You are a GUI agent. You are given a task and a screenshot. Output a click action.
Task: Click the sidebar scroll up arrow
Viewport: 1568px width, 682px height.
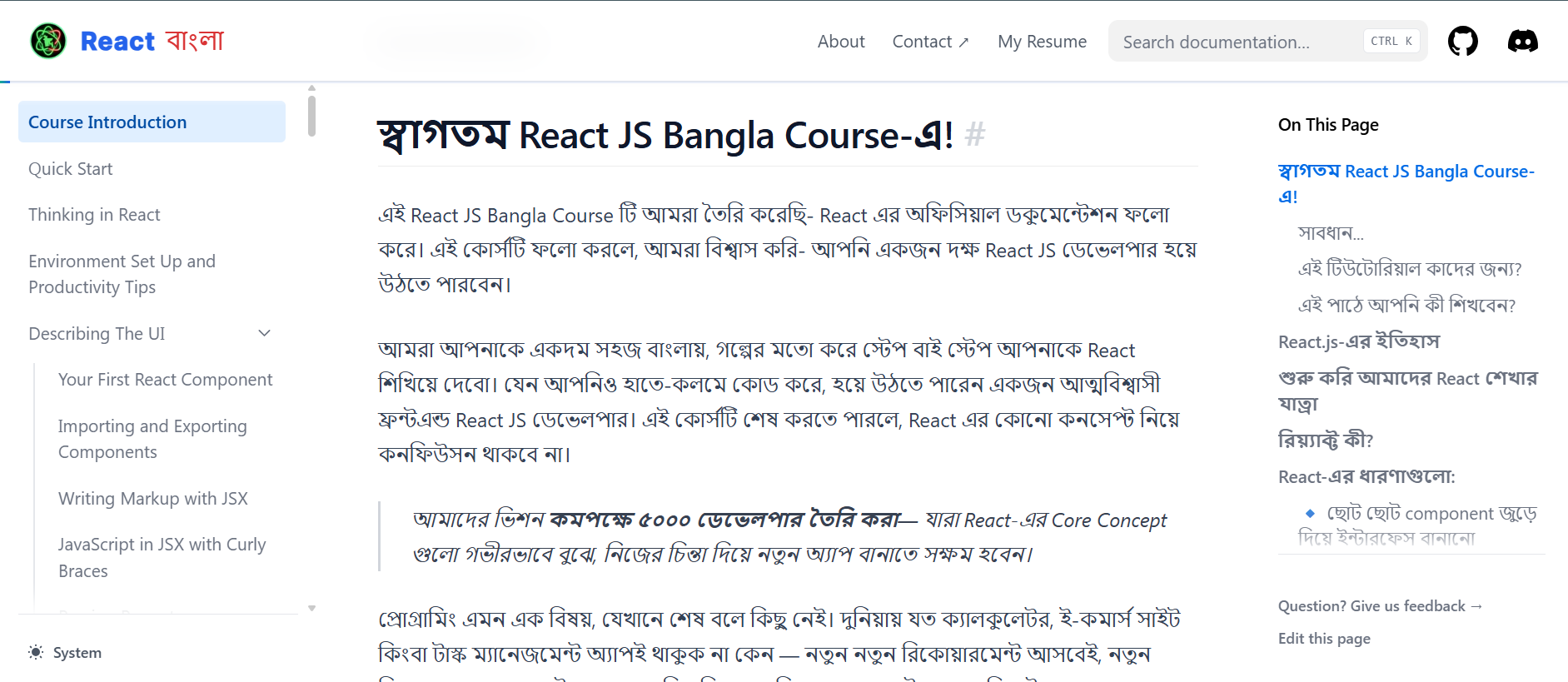tap(311, 87)
